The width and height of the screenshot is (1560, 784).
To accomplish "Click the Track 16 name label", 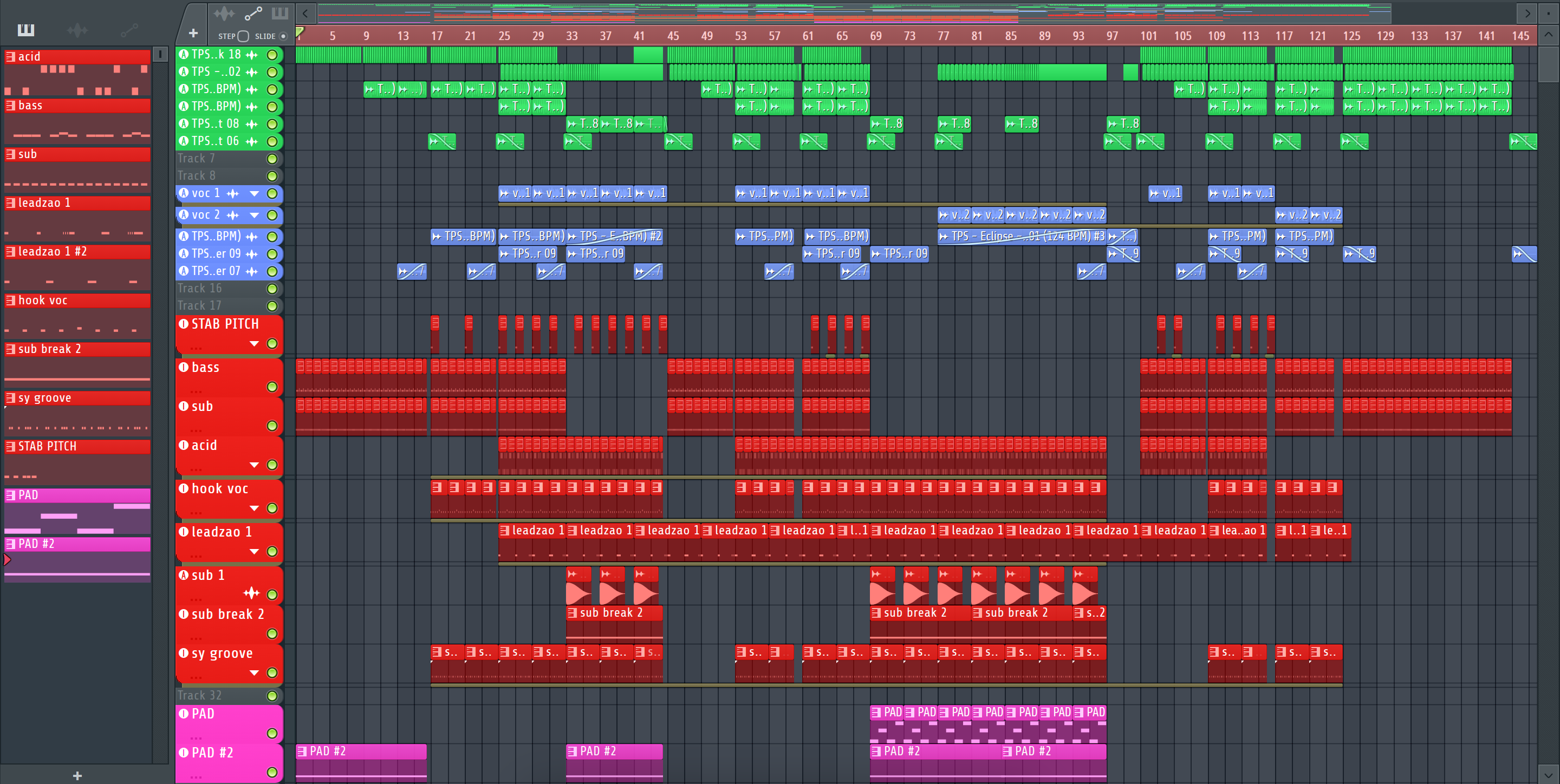I will point(200,288).
